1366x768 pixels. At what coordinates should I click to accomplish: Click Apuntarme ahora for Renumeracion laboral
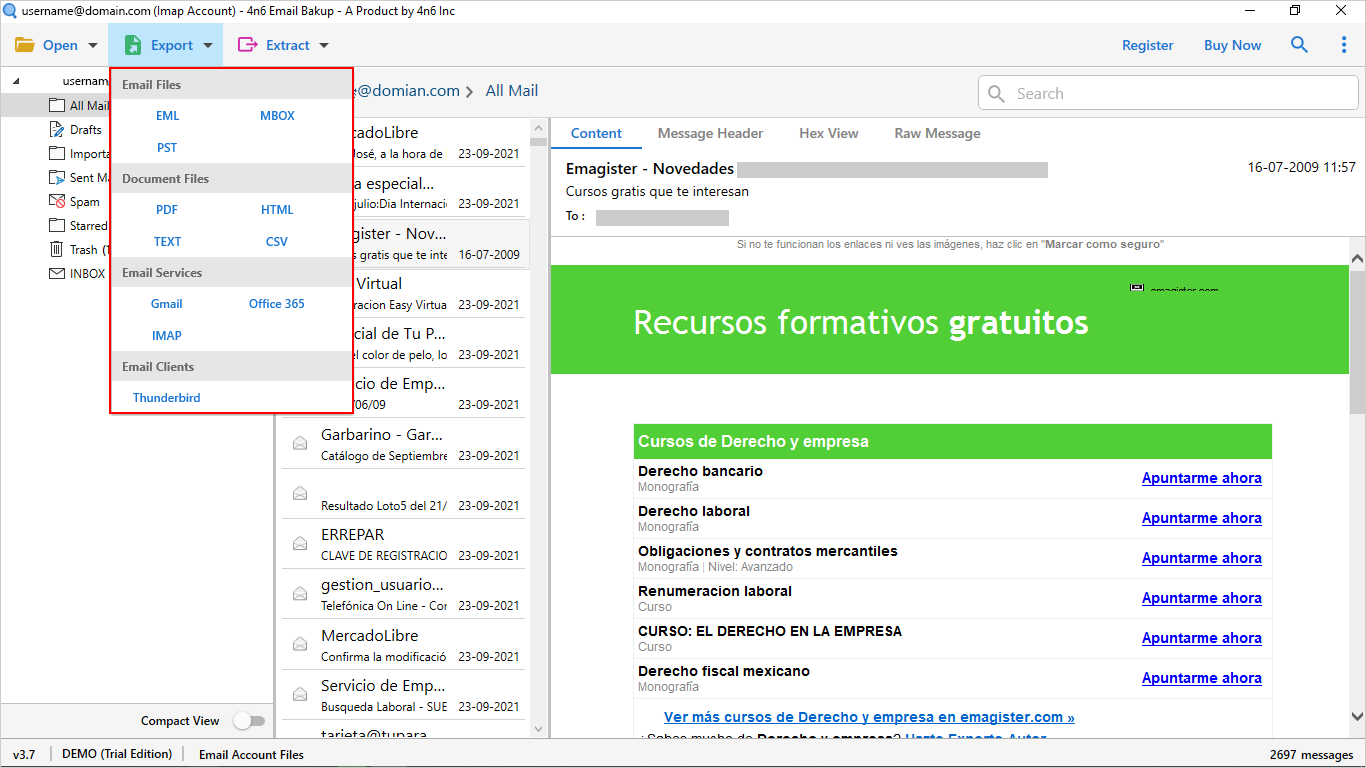coord(1202,598)
